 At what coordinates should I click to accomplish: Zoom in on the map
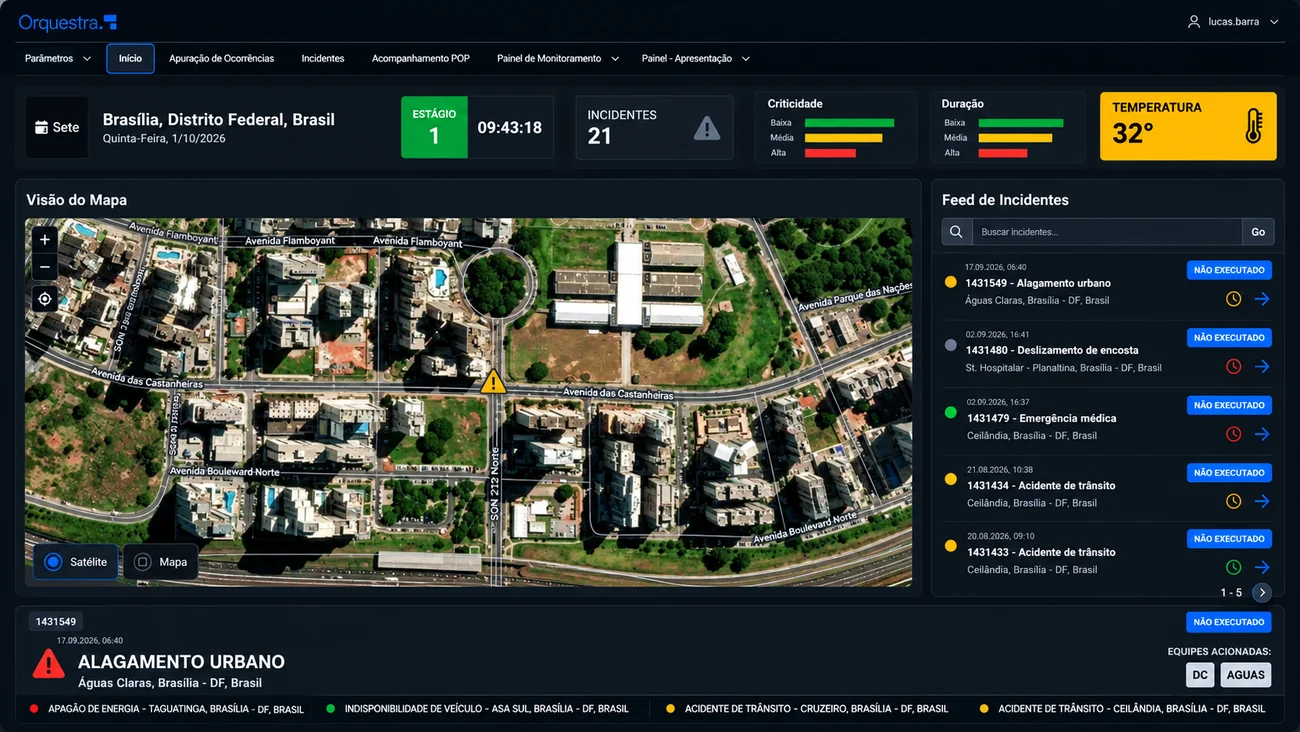(x=45, y=240)
